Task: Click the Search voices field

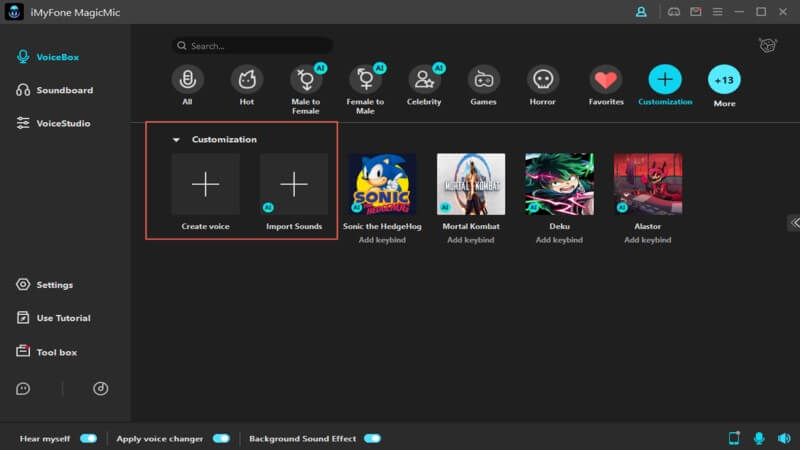Action: pyautogui.click(x=253, y=46)
